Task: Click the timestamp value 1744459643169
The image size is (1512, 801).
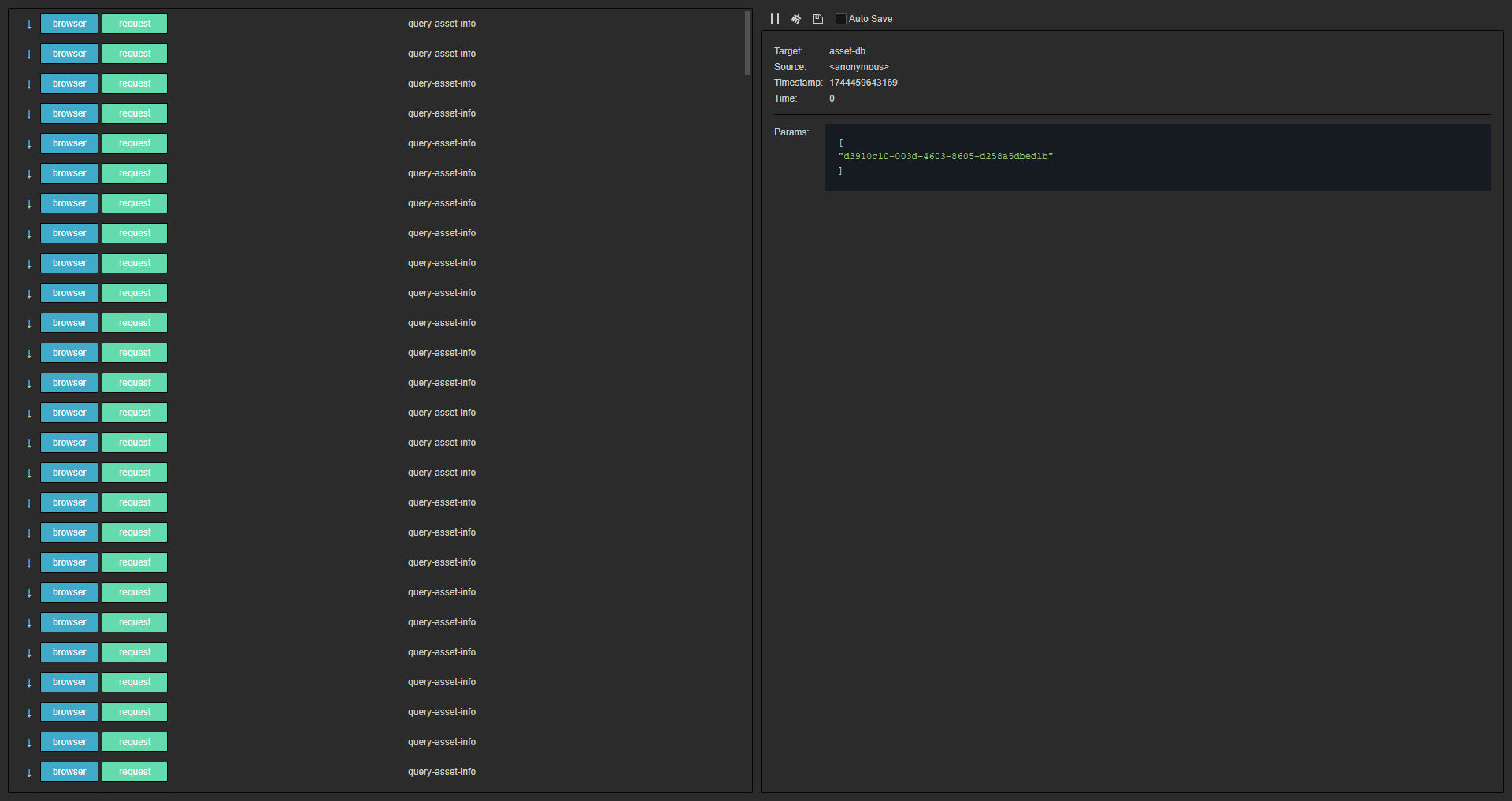Action: (x=863, y=83)
